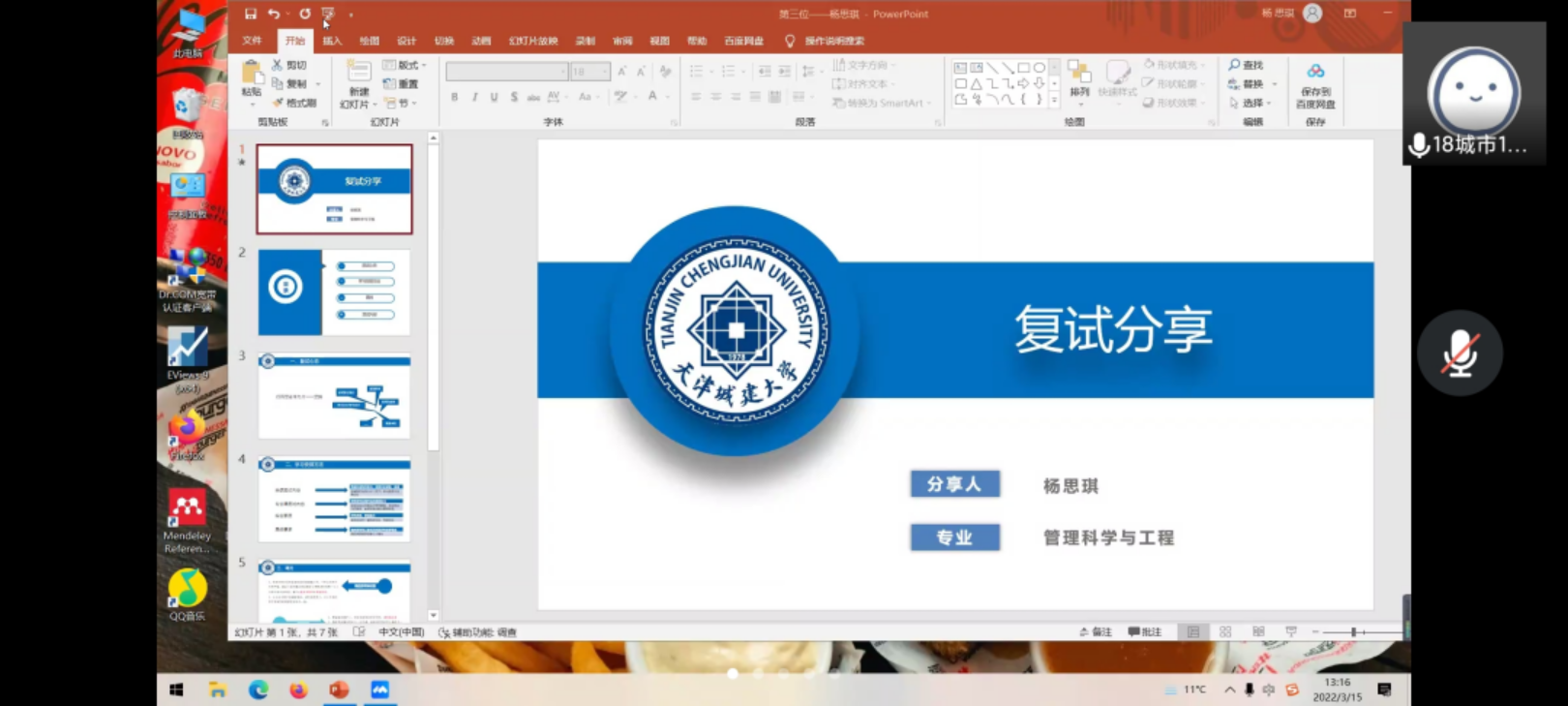Click the Cut (剪切) scissors icon
Image resolution: width=1568 pixels, height=706 pixels.
(x=277, y=65)
